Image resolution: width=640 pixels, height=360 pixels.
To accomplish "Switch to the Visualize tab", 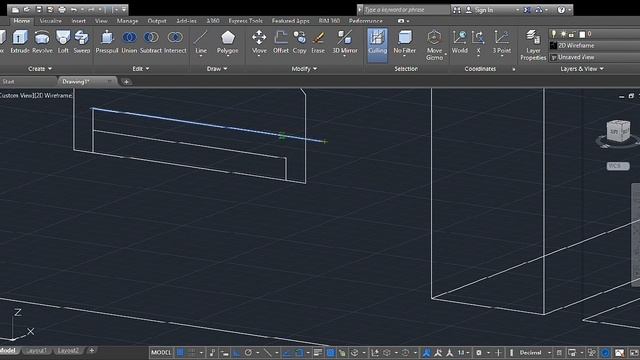I will tap(51, 20).
